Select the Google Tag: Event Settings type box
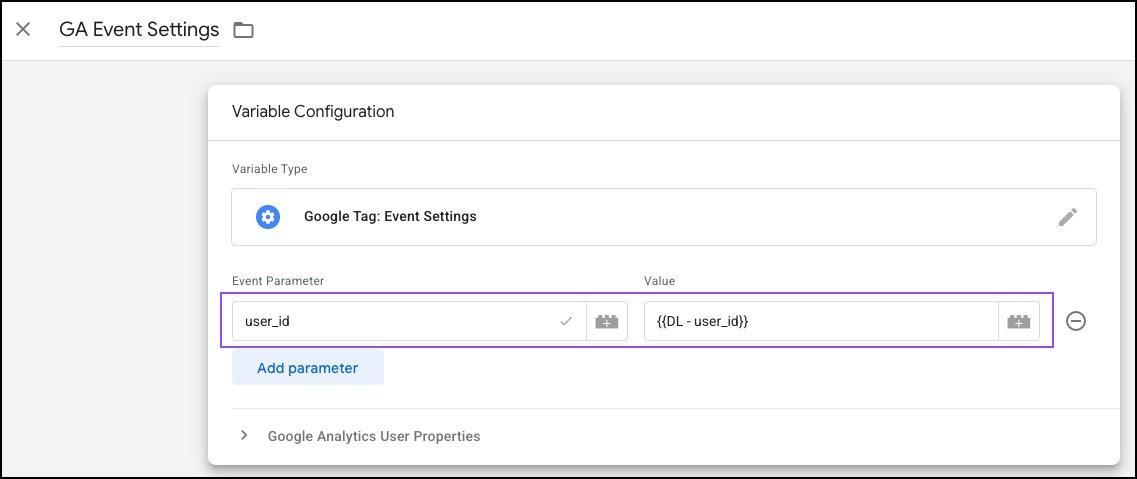The image size is (1137, 479). point(663,217)
